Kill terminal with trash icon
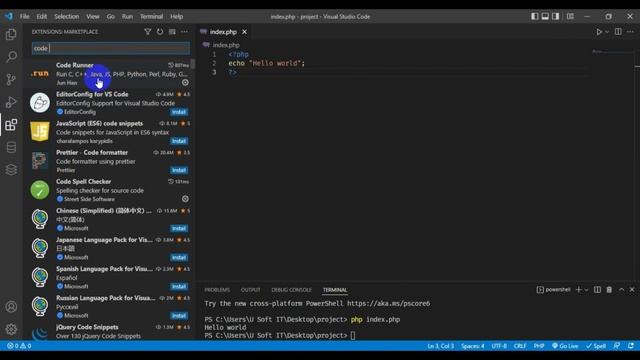 (609, 290)
